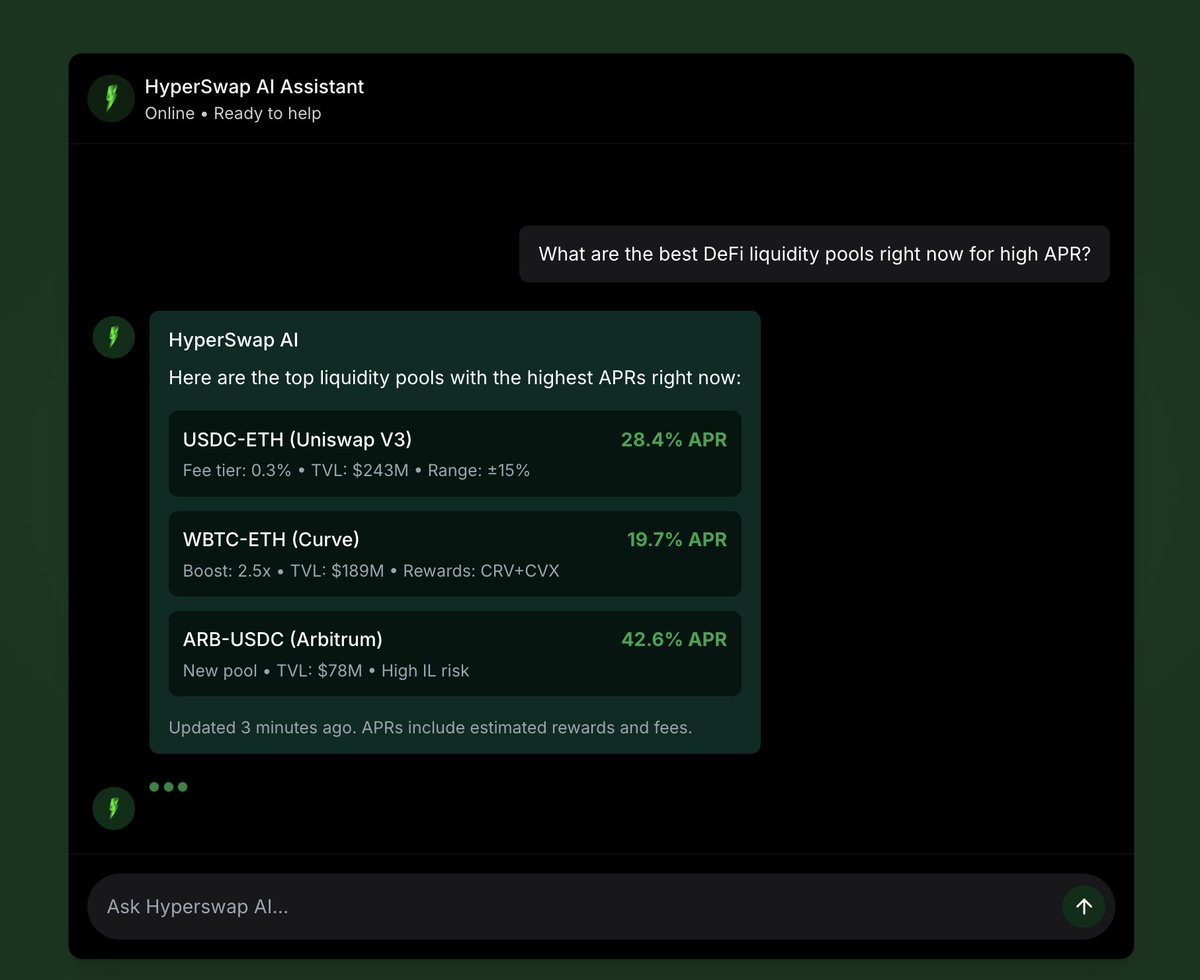Image resolution: width=1200 pixels, height=980 pixels.
Task: Click the HyperSwap lightning logo in header
Action: coord(111,99)
